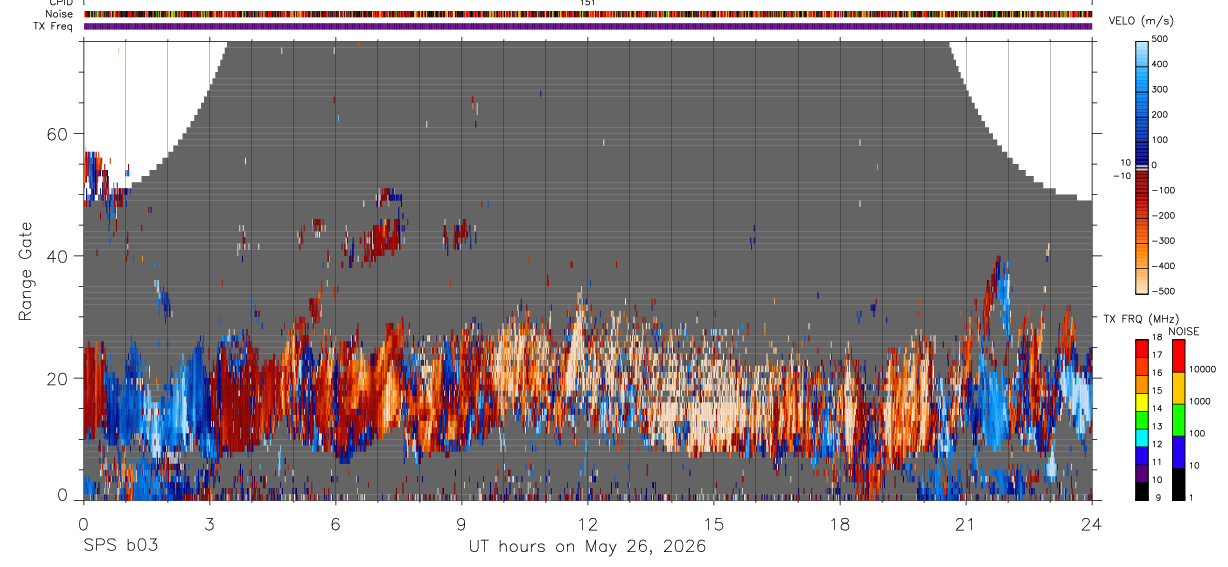Image resolution: width=1228 pixels, height=567 pixels.
Task: Click the cyan segment of TX FRQ legend
Action: pyautogui.click(x=1142, y=437)
